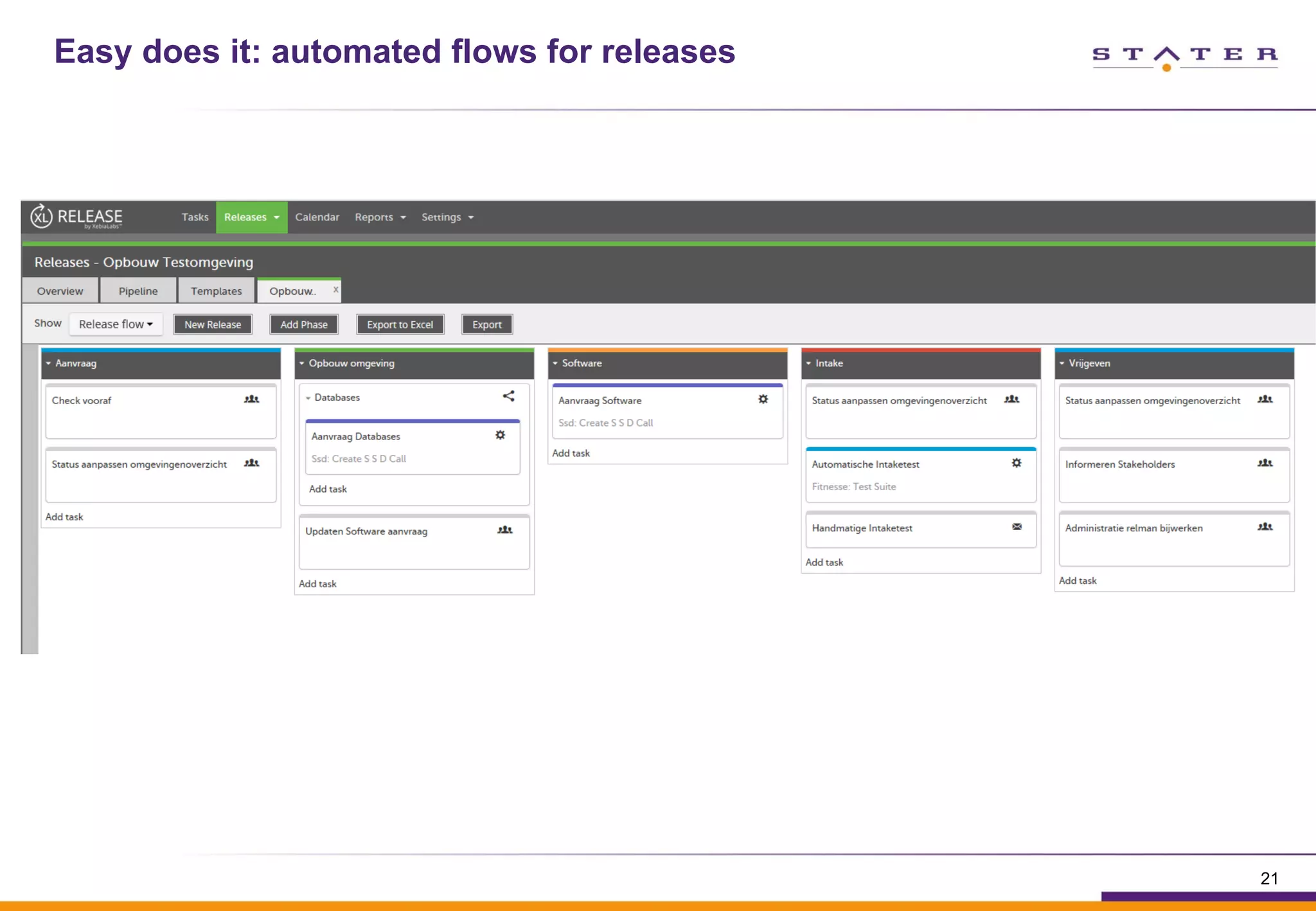Add task in Opbouw omgeving phase
The height and width of the screenshot is (911, 1316).
click(317, 584)
